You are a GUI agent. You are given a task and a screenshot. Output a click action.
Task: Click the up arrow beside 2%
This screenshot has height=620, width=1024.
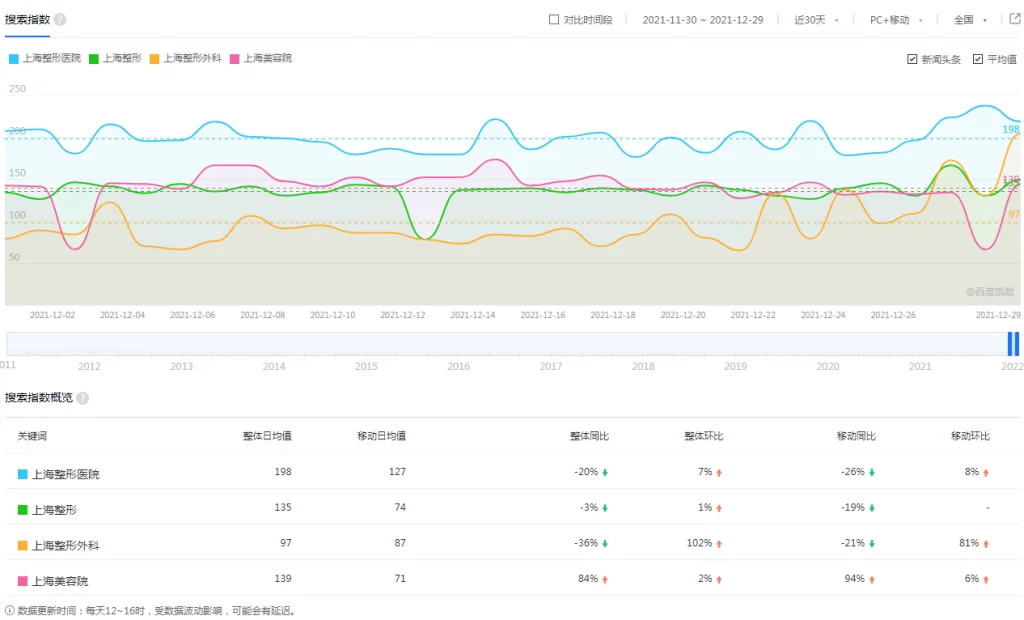coord(719,579)
